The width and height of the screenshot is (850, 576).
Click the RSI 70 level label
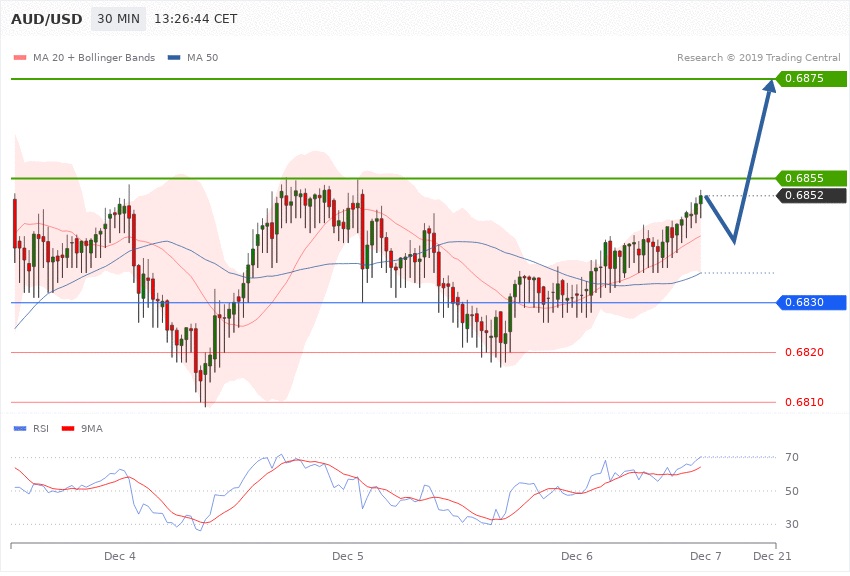coord(792,458)
